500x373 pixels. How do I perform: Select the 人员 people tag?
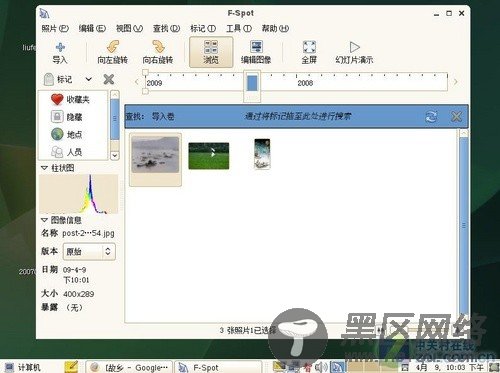coord(67,152)
